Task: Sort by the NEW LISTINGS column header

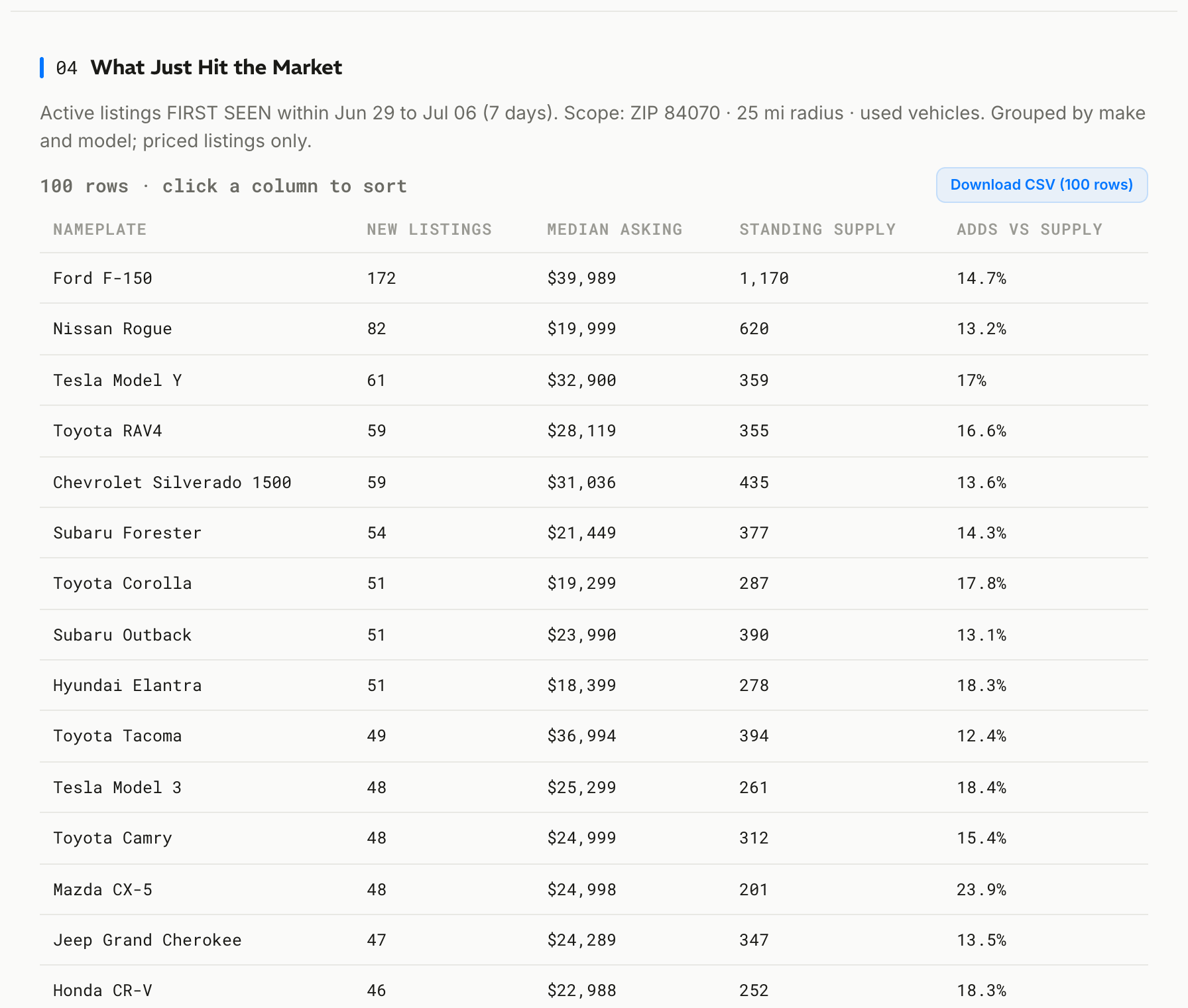Action: tap(429, 229)
